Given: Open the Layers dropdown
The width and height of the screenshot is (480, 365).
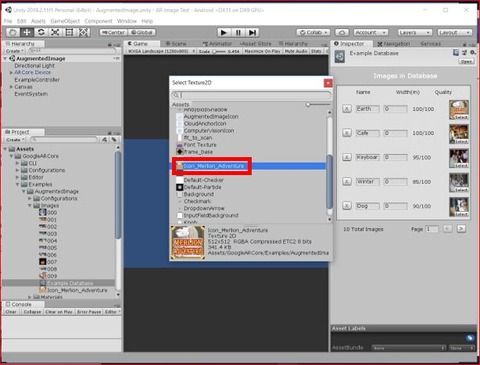Looking at the screenshot, I should [415, 32].
